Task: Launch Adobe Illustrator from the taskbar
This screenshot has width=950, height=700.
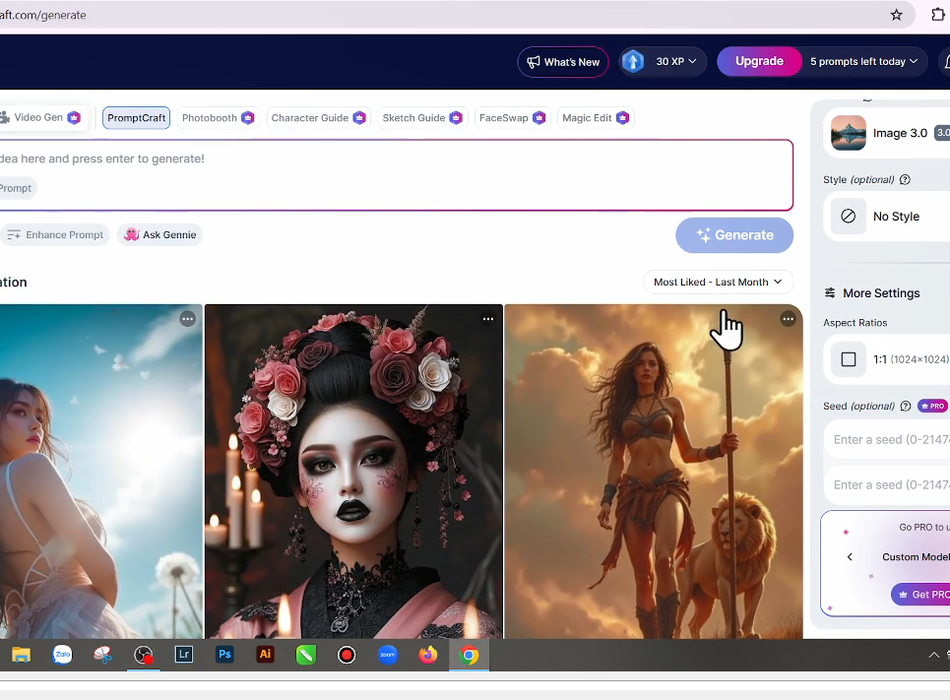Action: point(265,655)
